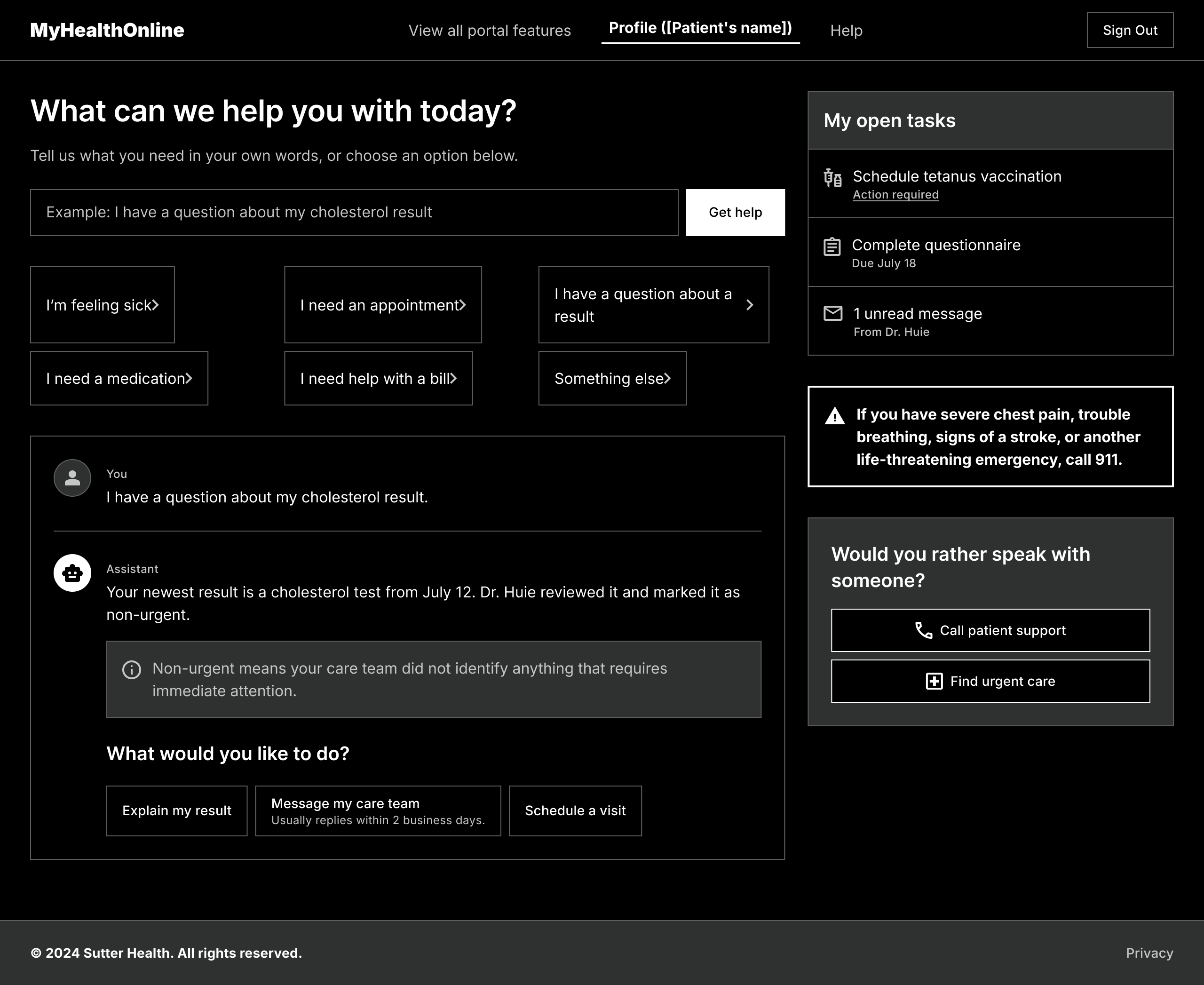
Task: Click chevron on I'm feeling sick
Action: coord(156,305)
